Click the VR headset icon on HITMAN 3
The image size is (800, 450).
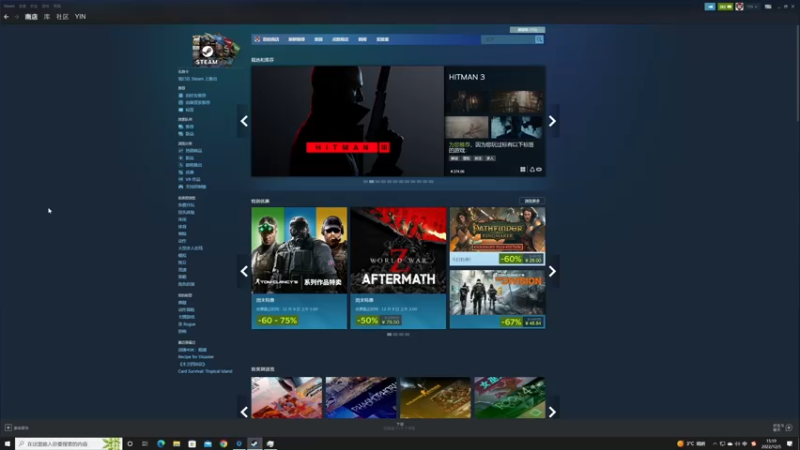tap(539, 169)
